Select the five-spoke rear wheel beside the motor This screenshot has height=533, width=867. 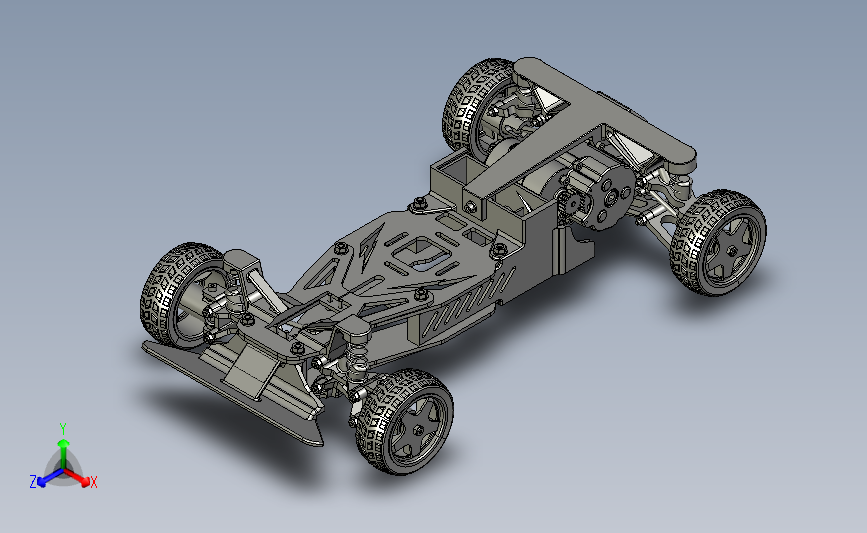point(718,243)
